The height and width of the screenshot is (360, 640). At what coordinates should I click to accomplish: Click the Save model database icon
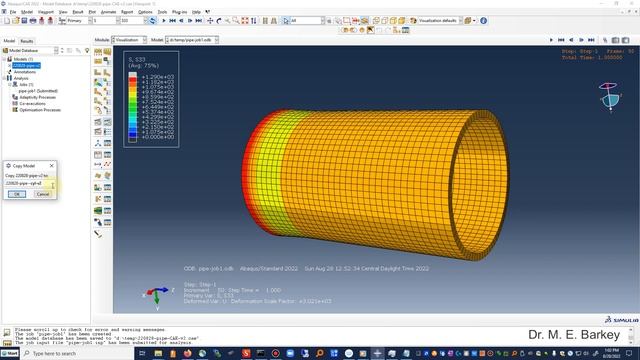point(24,20)
